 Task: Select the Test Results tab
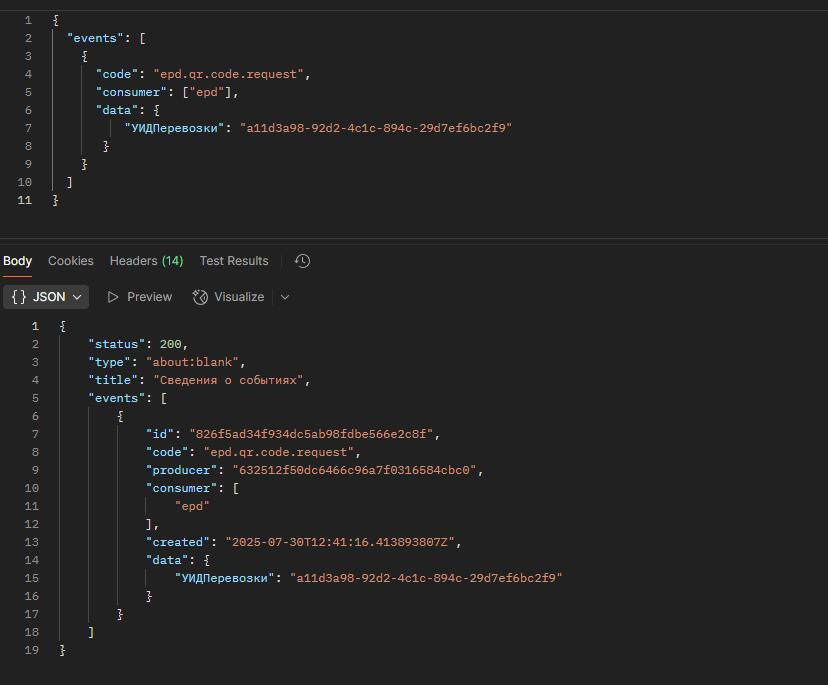click(x=234, y=261)
